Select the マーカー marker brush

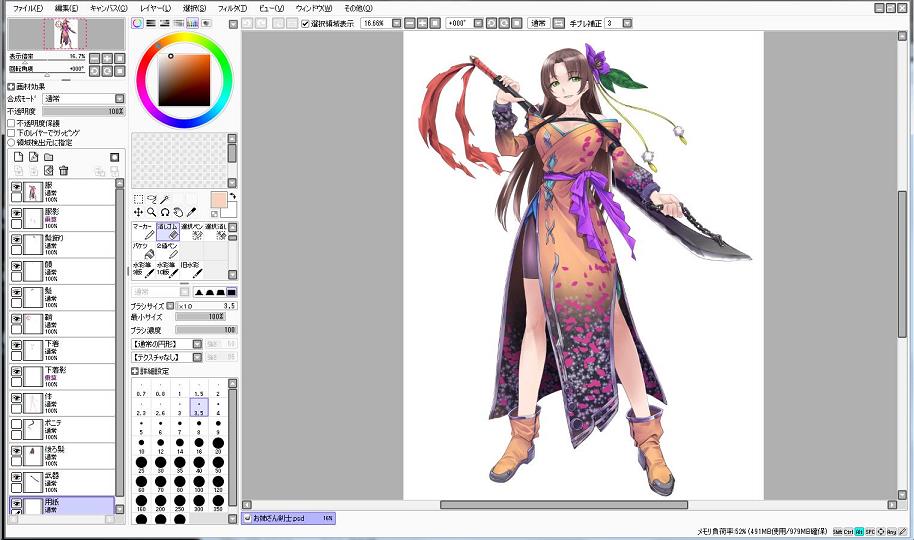pos(143,231)
